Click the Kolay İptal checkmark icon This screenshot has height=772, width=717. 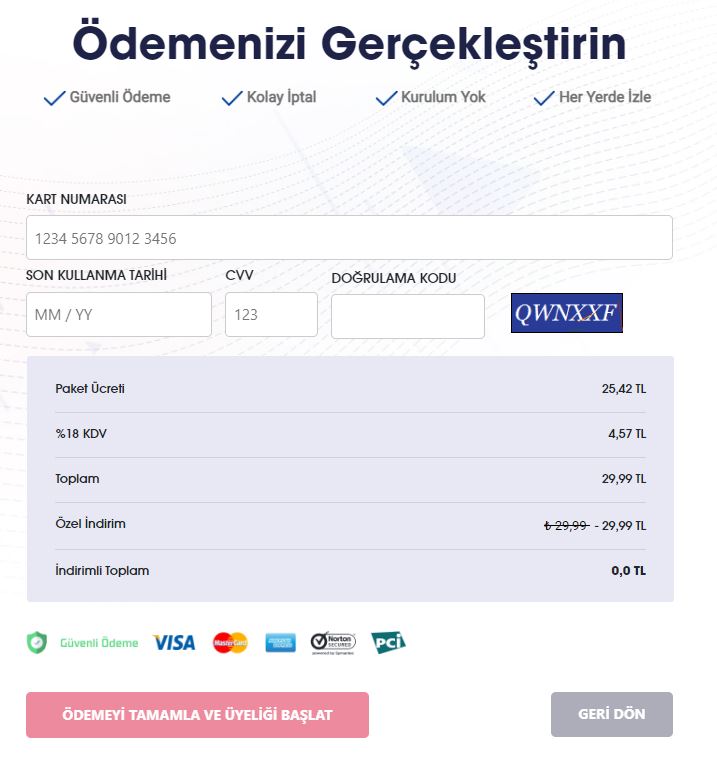[232, 97]
